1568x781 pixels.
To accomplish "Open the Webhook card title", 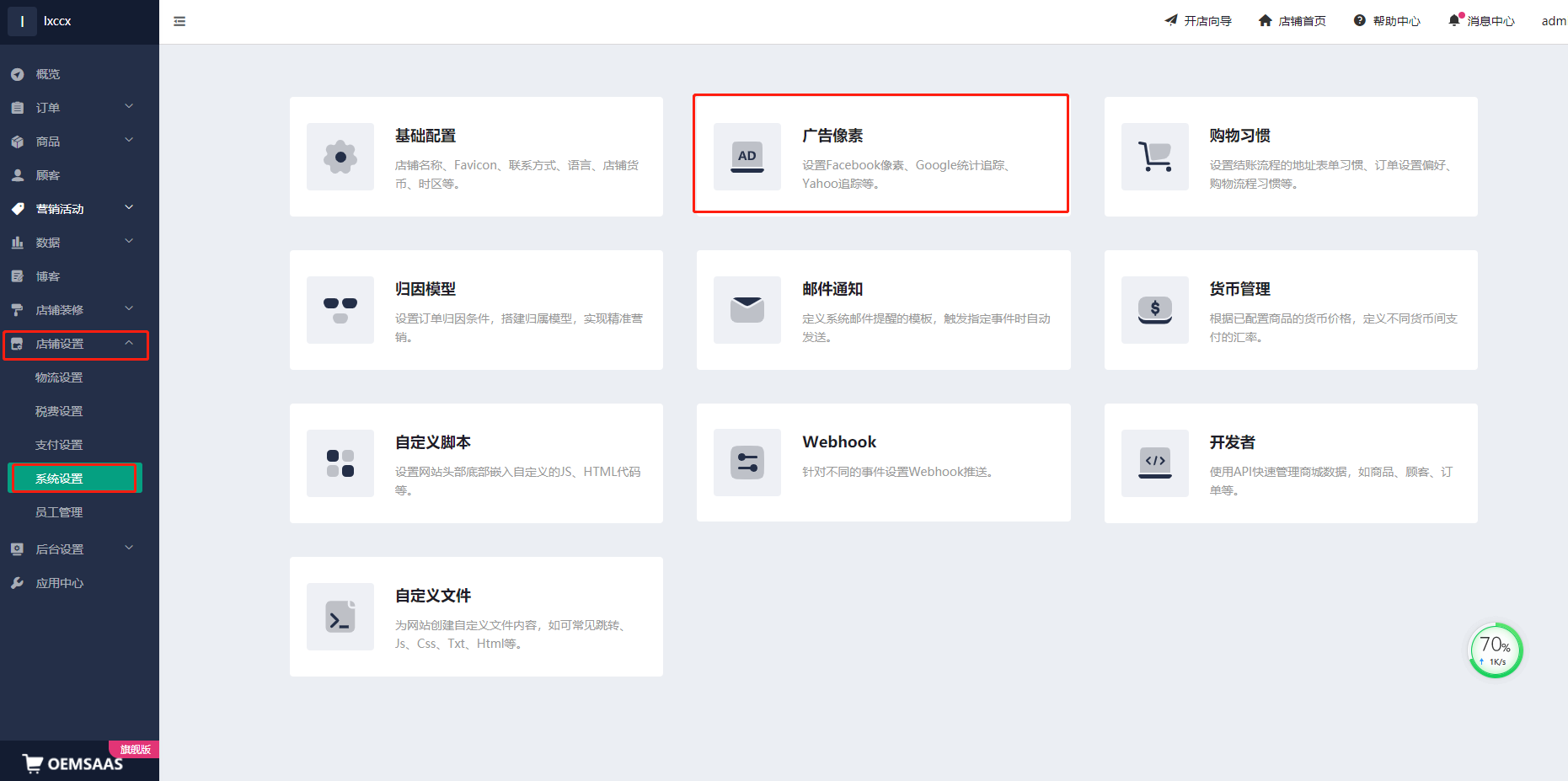I will pyautogui.click(x=839, y=442).
